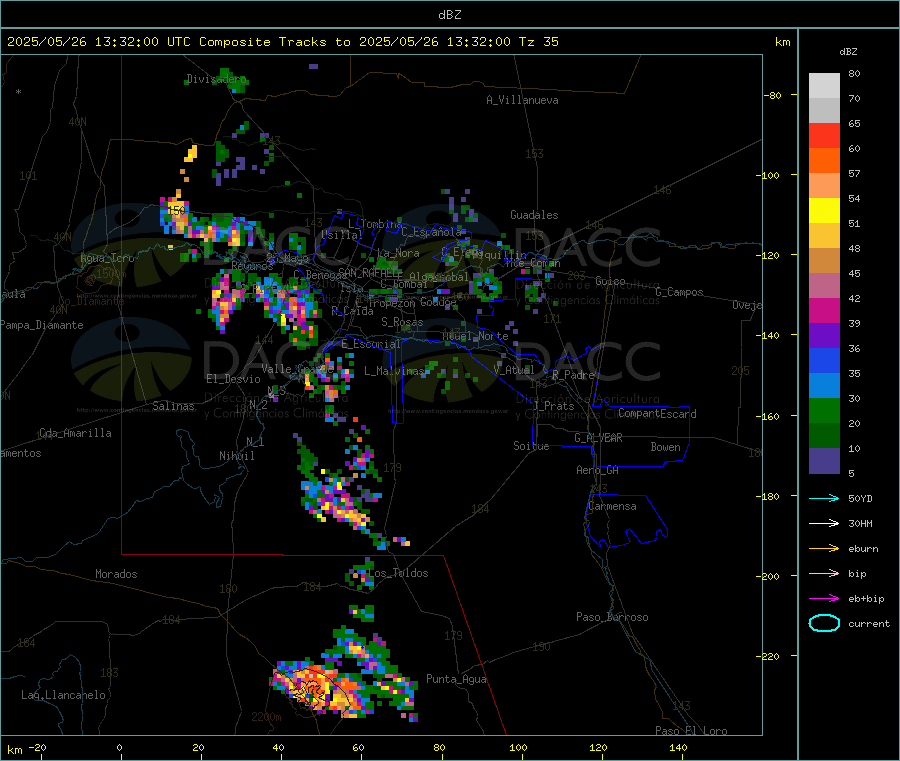Click the Soitue location label
Viewport: 900px width, 761px height.
pos(531,446)
